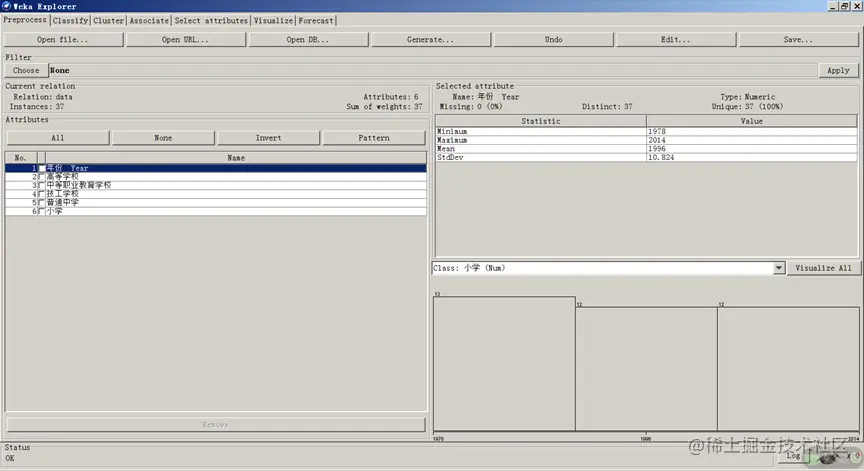Open the Class: 小学 (Num) combo box

(x=608, y=268)
